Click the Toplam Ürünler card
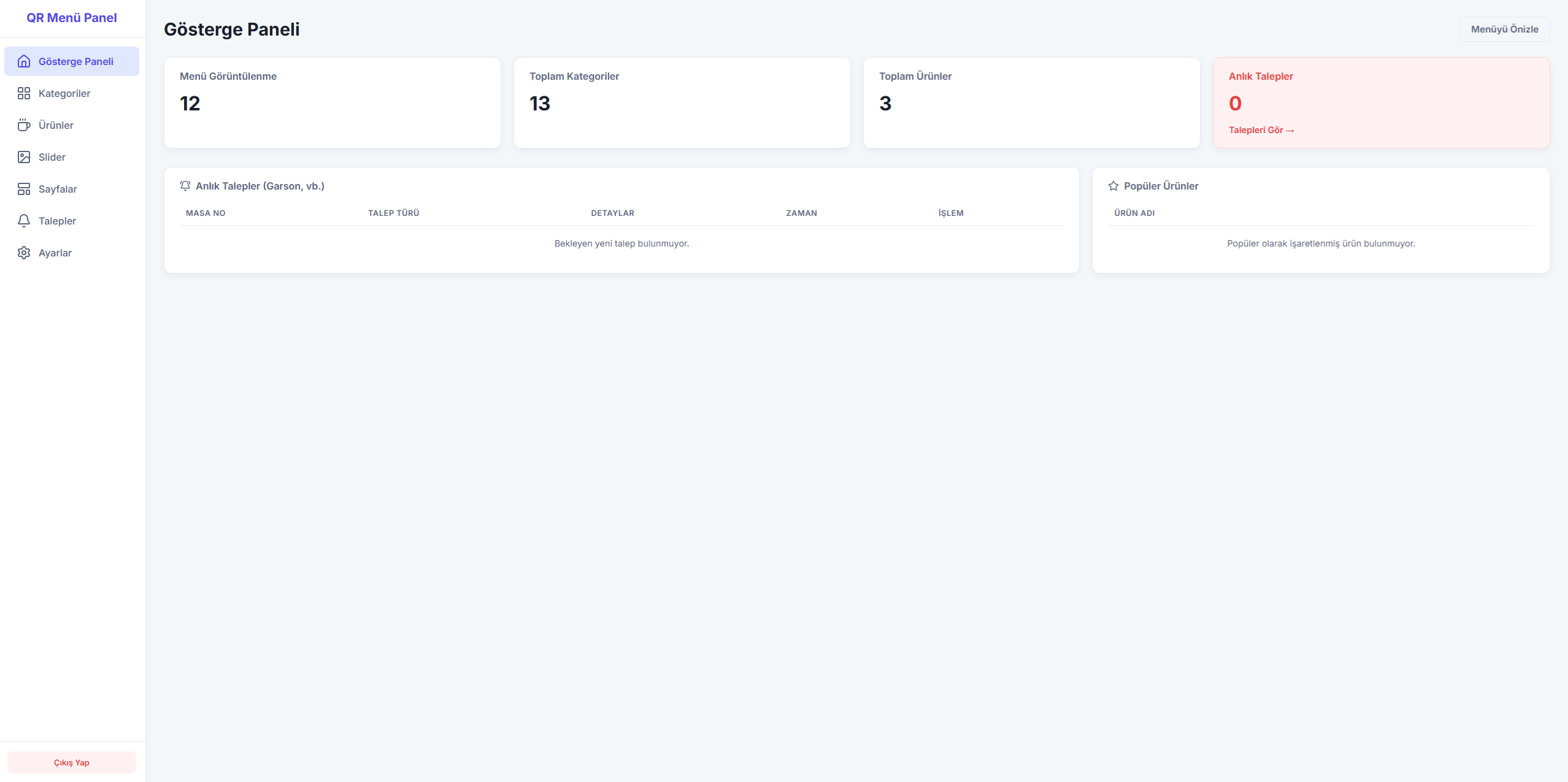Screen dimensions: 1568x782 1031,102
